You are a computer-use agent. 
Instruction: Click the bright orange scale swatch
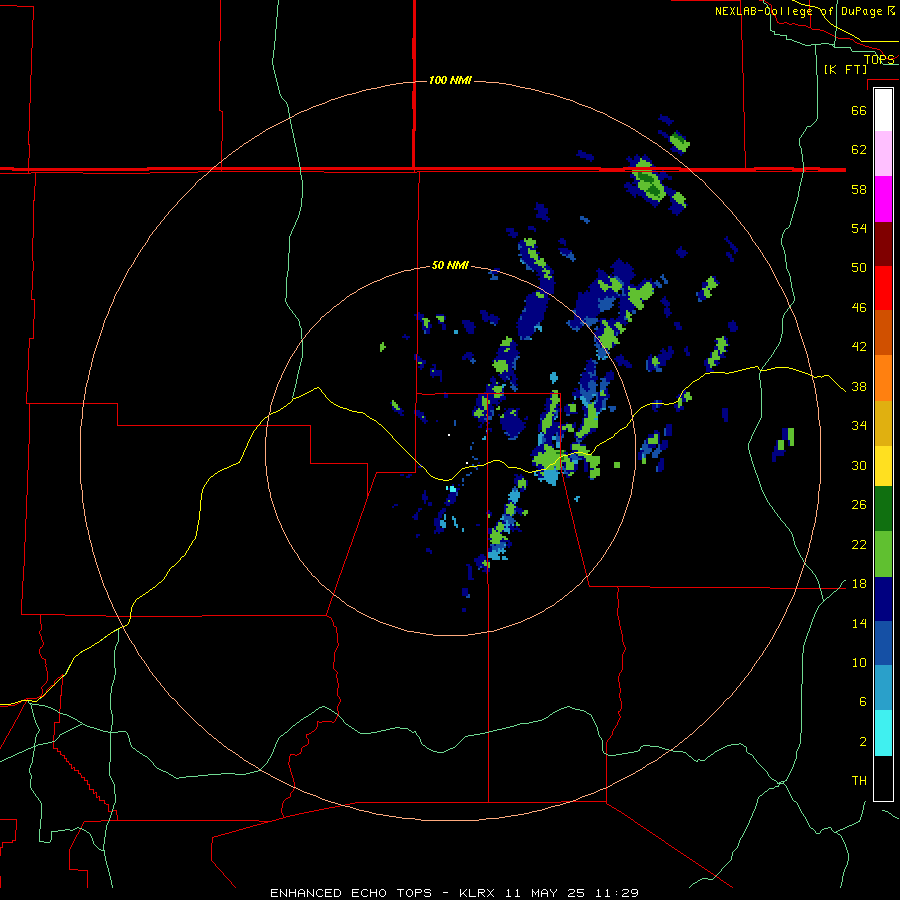click(x=883, y=378)
